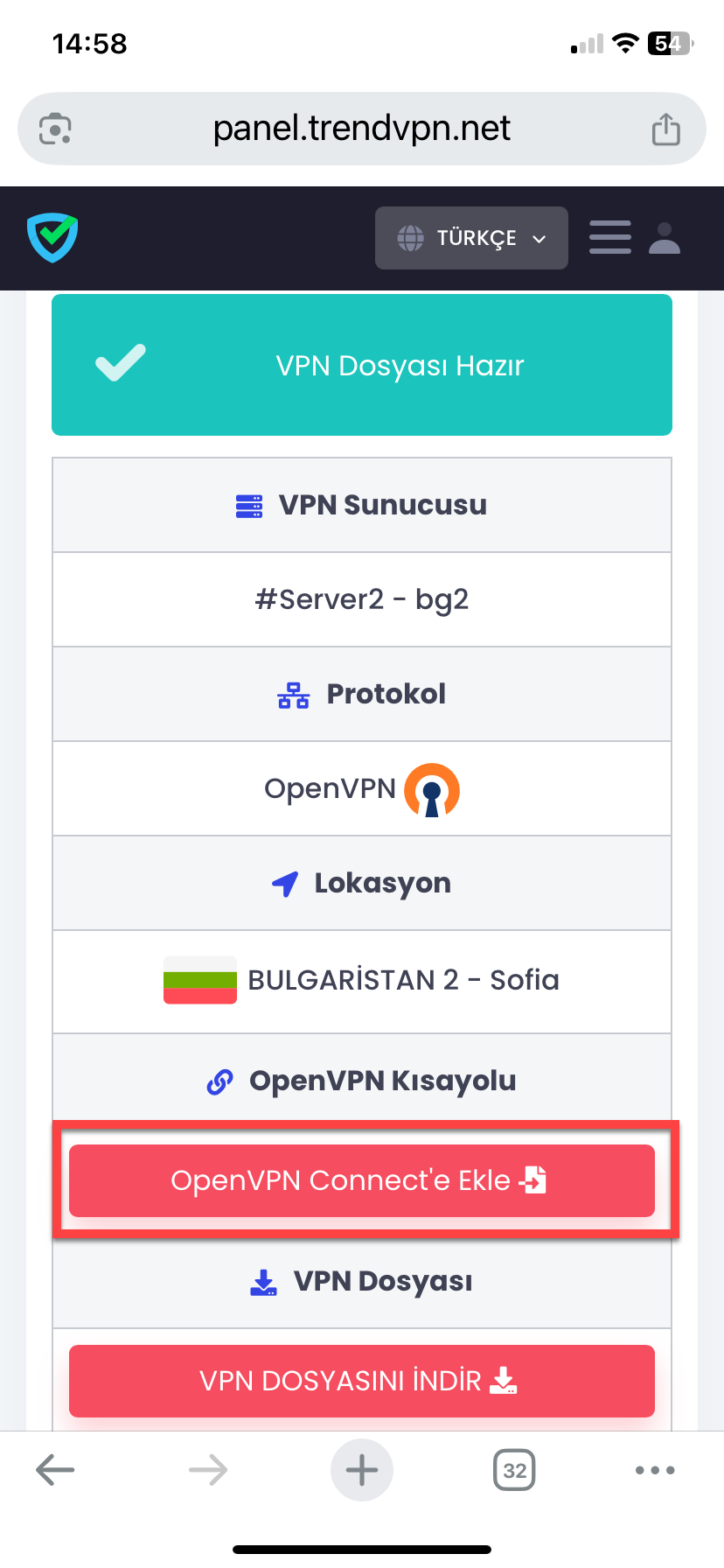Screen dimensions: 724x1568
Task: Open the TÜRKÇE language dropdown
Action: coord(471,237)
